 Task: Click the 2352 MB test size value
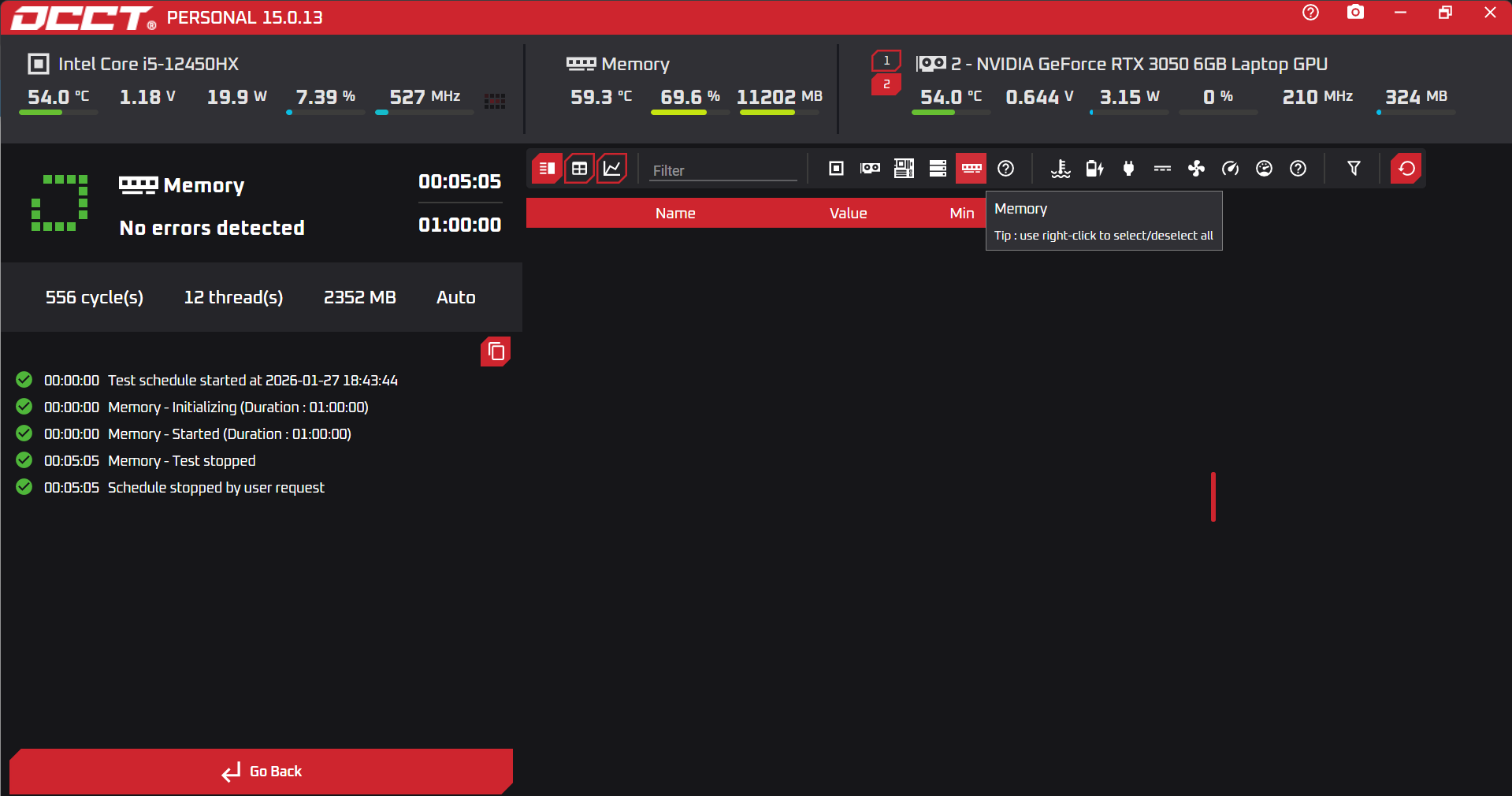pos(359,297)
